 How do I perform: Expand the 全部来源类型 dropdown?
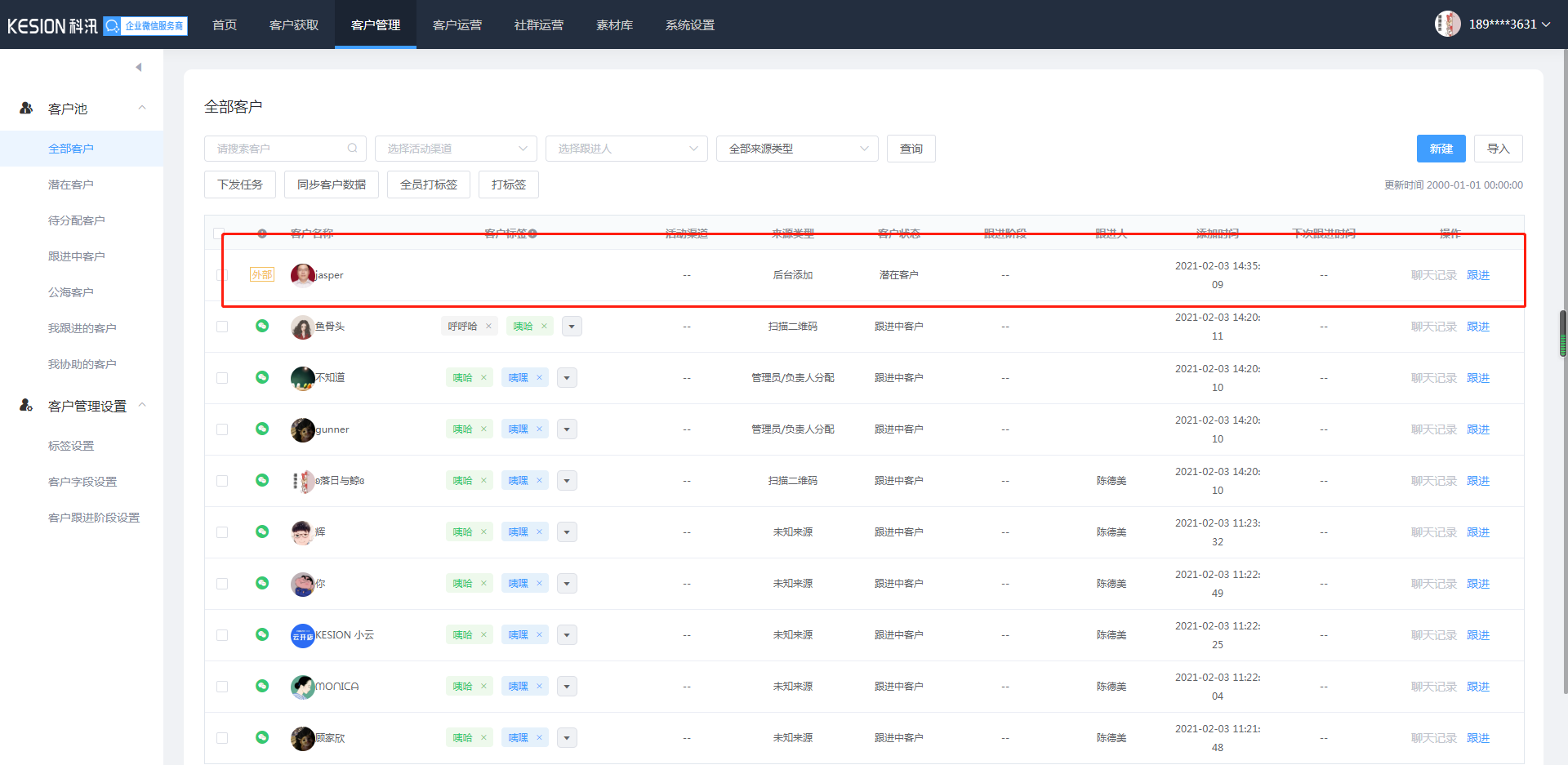click(797, 149)
